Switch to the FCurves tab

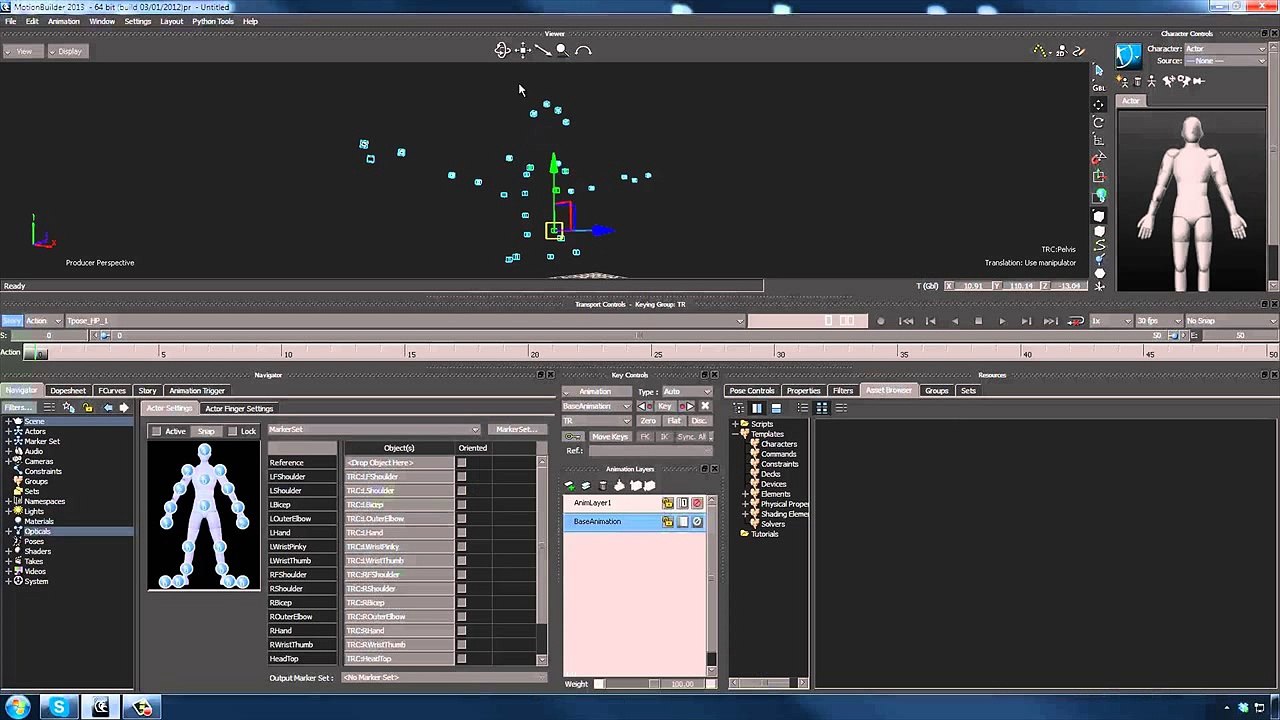[112, 391]
